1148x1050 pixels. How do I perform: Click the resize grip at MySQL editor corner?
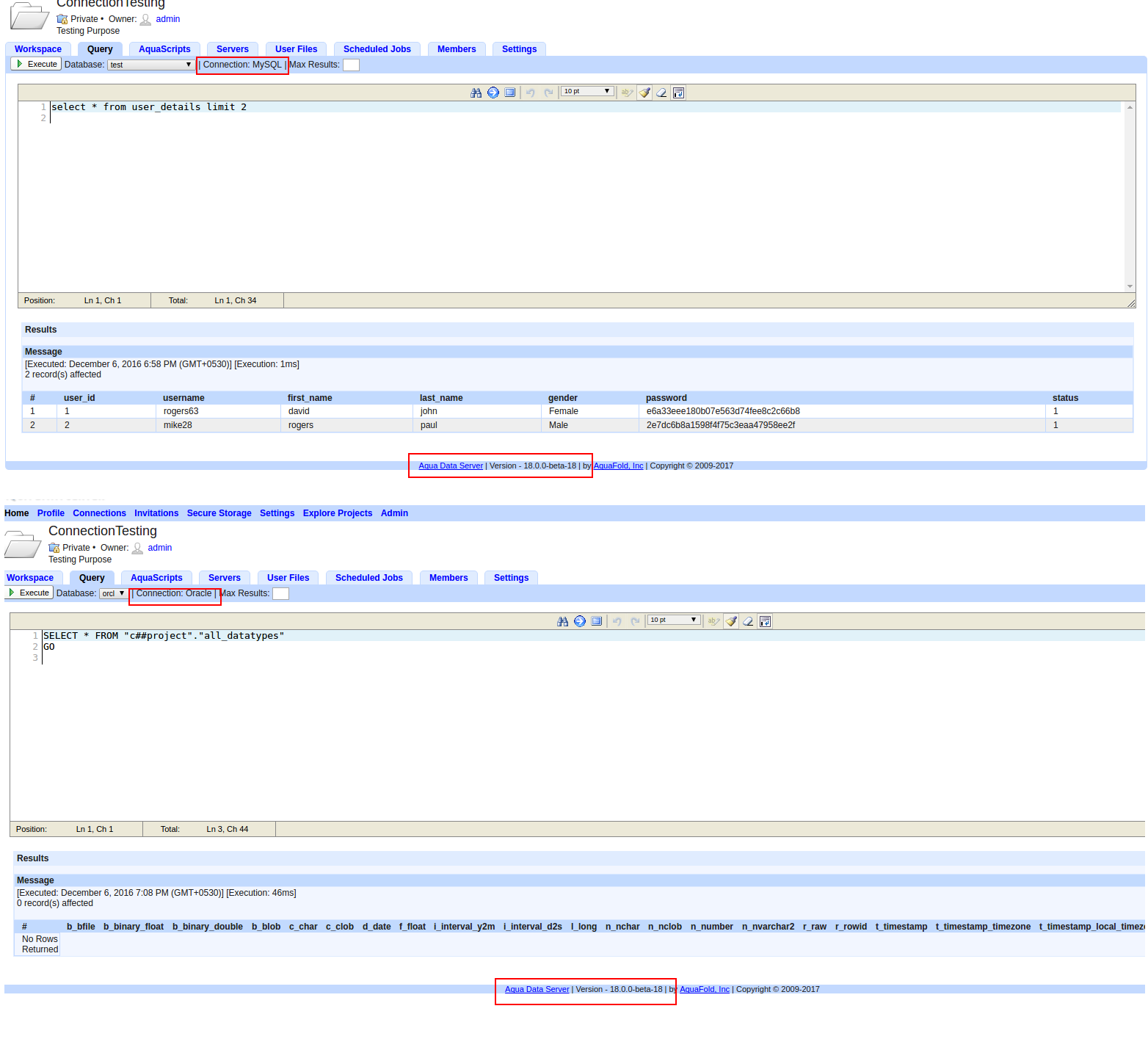1131,303
